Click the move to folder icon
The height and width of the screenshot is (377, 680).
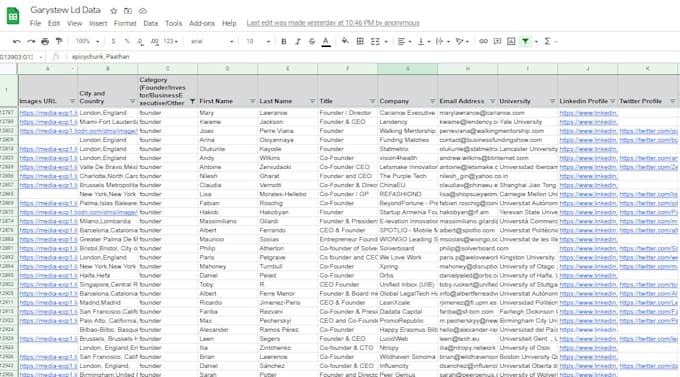pyautogui.click(x=128, y=10)
